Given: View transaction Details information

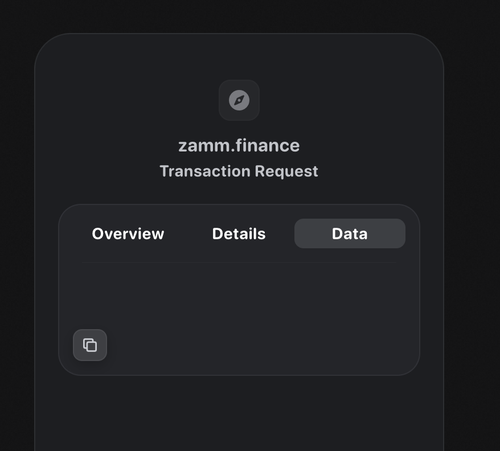Looking at the screenshot, I should coord(239,234).
